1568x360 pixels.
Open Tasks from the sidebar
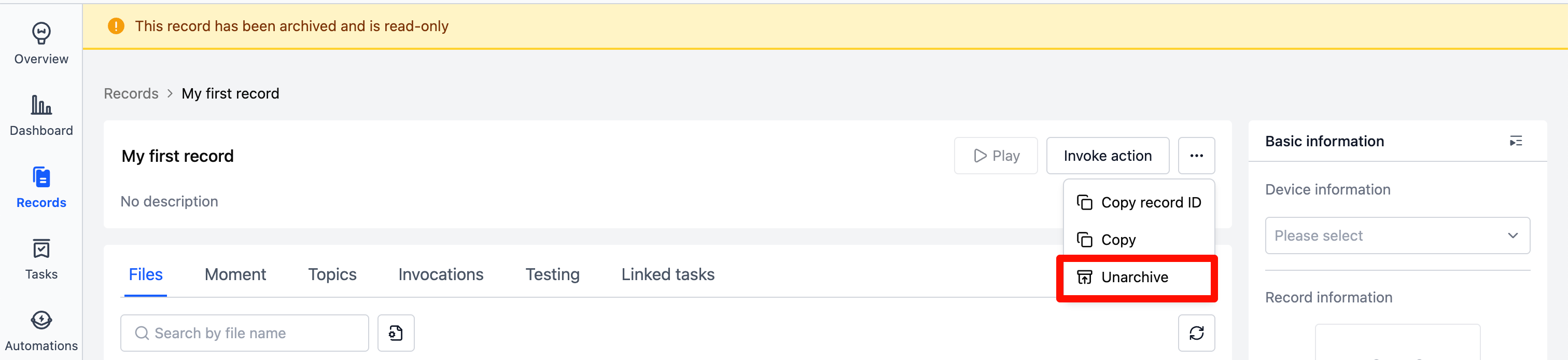tap(41, 257)
